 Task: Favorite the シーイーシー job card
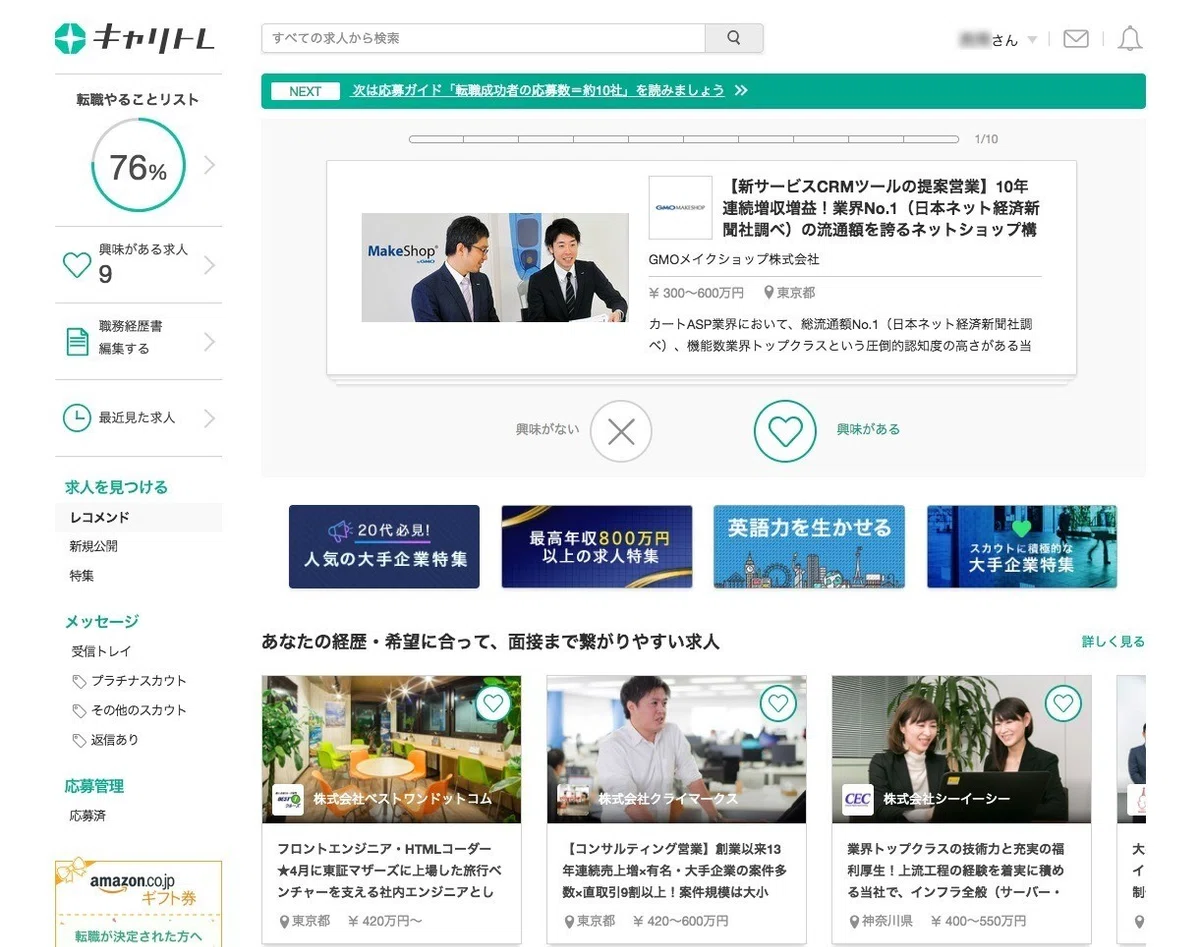pyautogui.click(x=1063, y=704)
